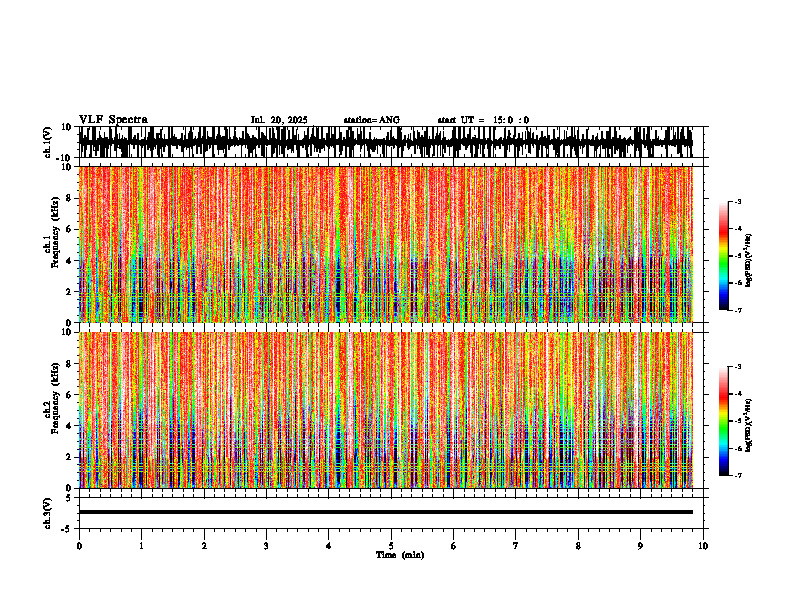Click time axis tick label "1"
Viewport: 792px width, 612px height.
[x=141, y=546]
